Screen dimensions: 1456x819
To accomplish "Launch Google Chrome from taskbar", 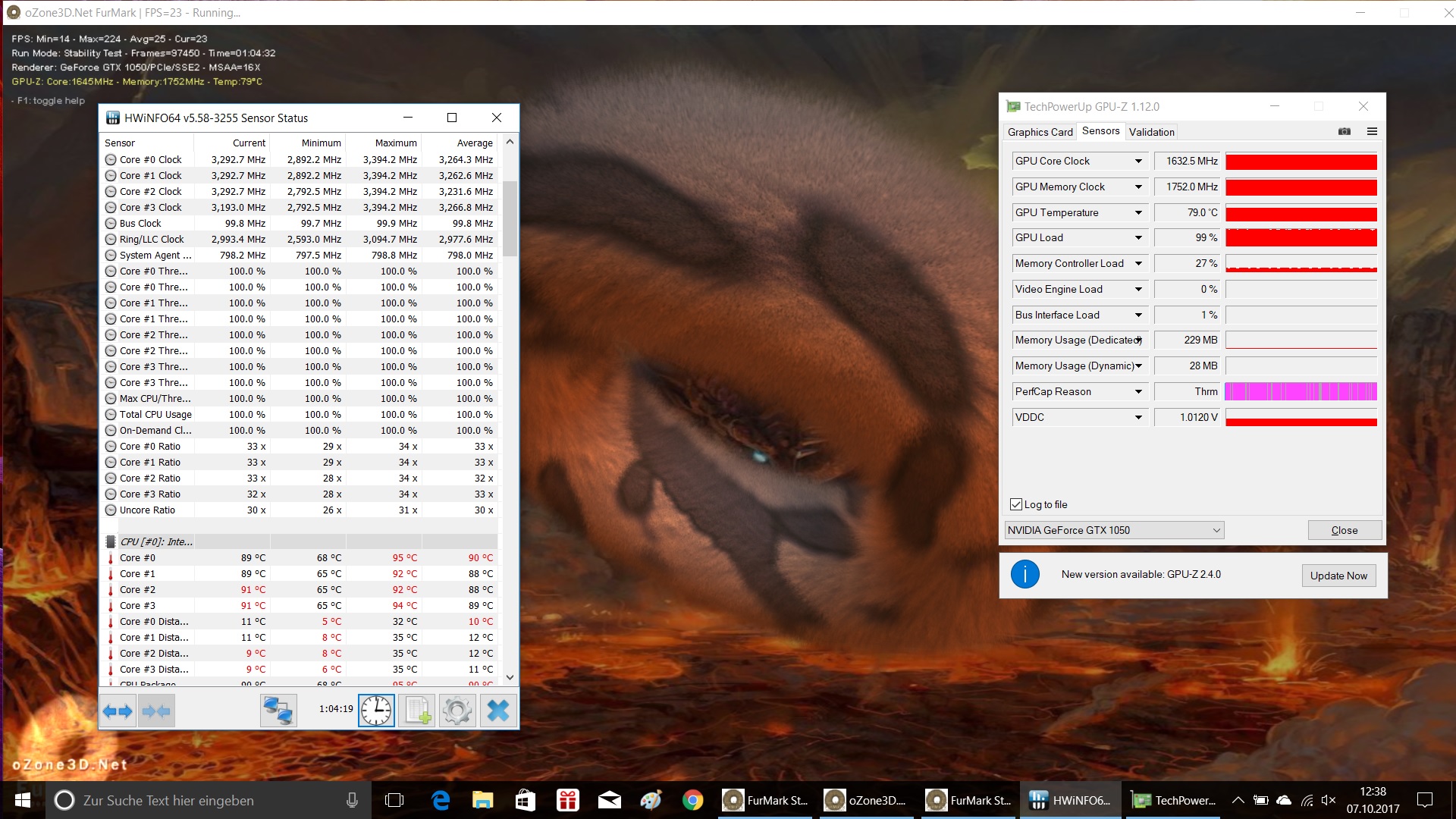I will point(692,800).
